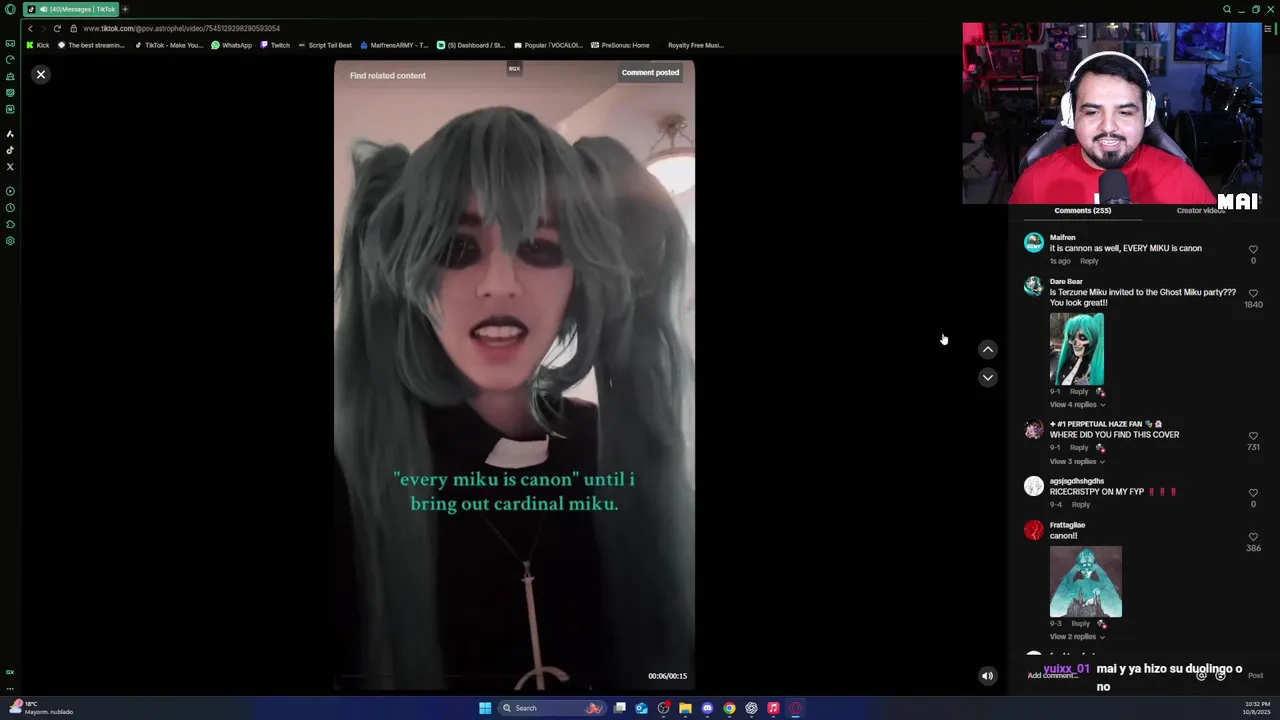Open sidebar Settings gear icon
Image resolution: width=1280 pixels, height=720 pixels.
point(10,241)
